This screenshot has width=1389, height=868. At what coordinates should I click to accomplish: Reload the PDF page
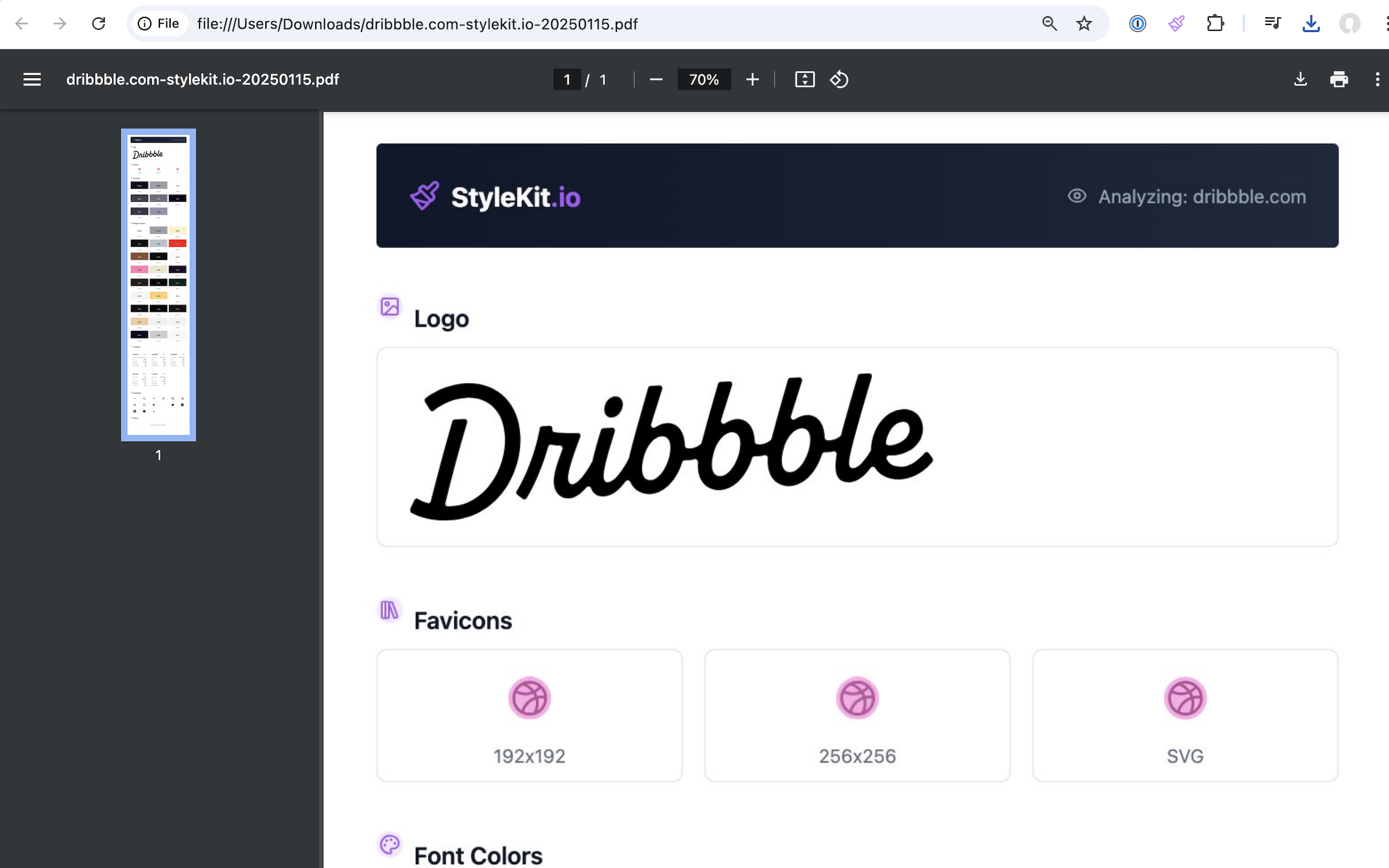click(99, 23)
